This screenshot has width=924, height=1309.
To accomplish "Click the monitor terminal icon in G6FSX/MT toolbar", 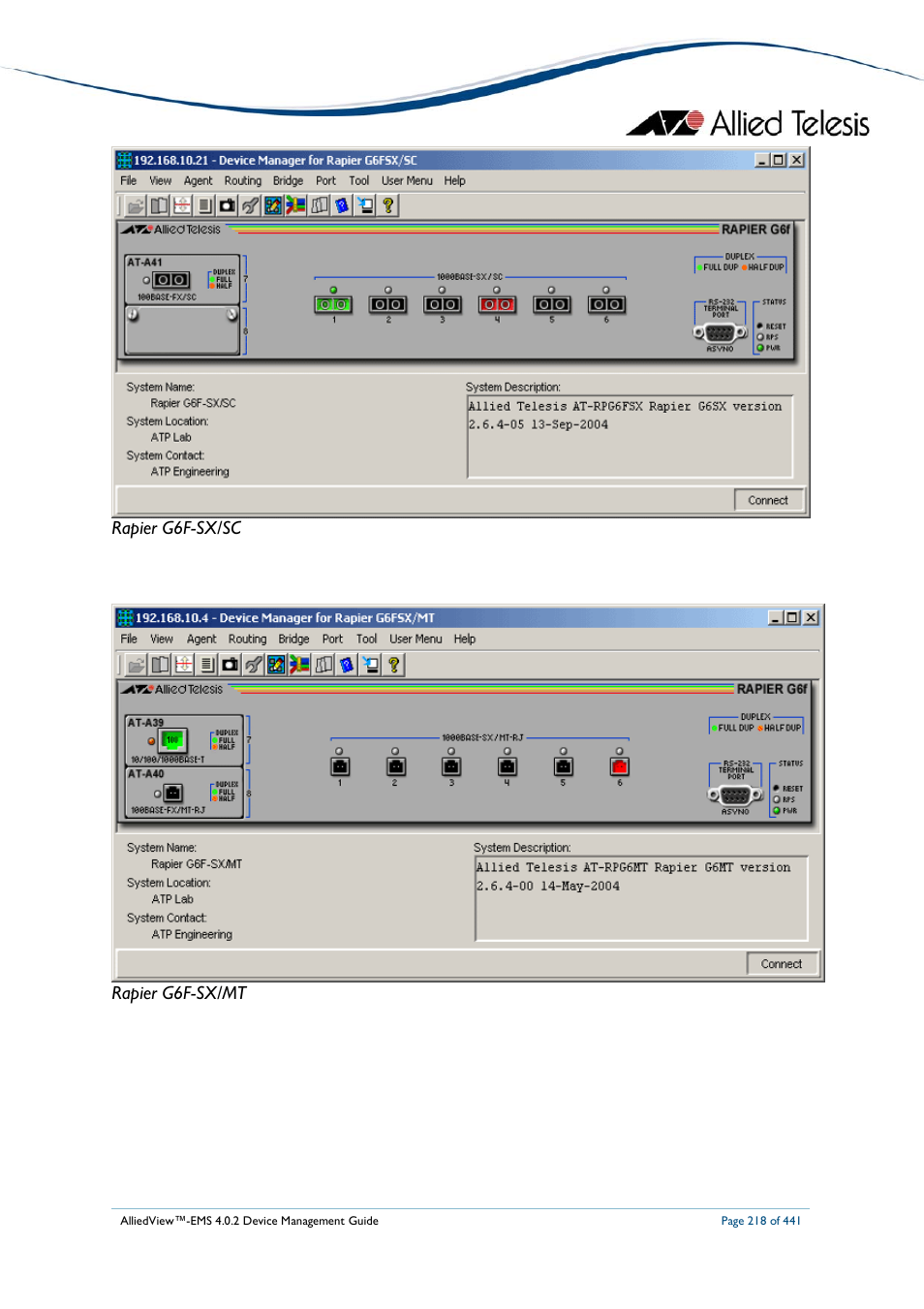I will [x=370, y=665].
